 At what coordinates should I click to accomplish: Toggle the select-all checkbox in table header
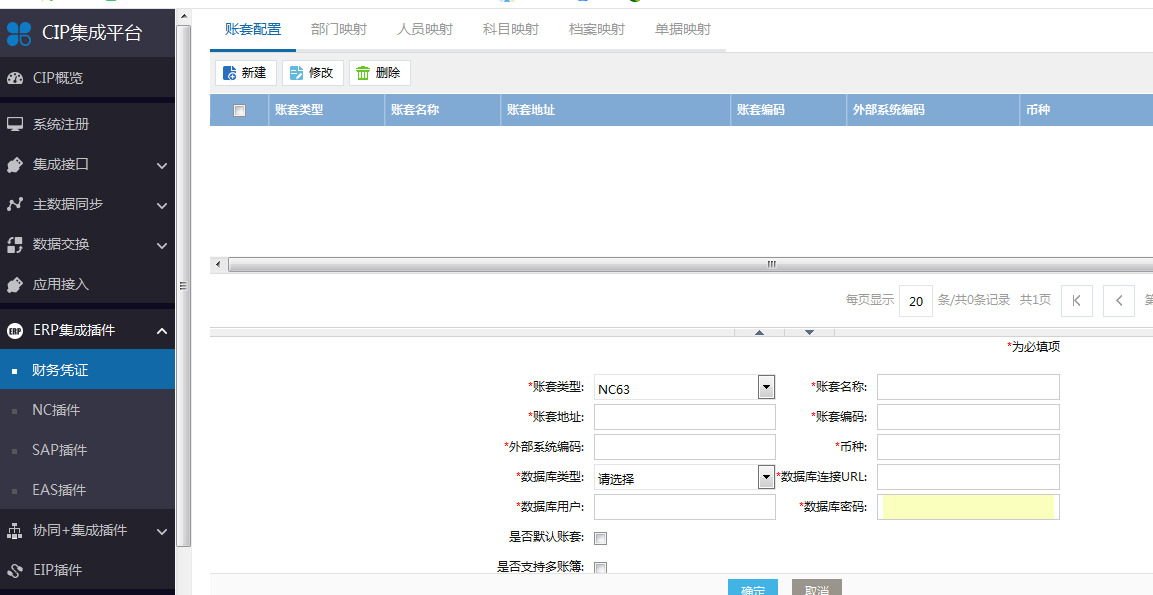[x=239, y=111]
